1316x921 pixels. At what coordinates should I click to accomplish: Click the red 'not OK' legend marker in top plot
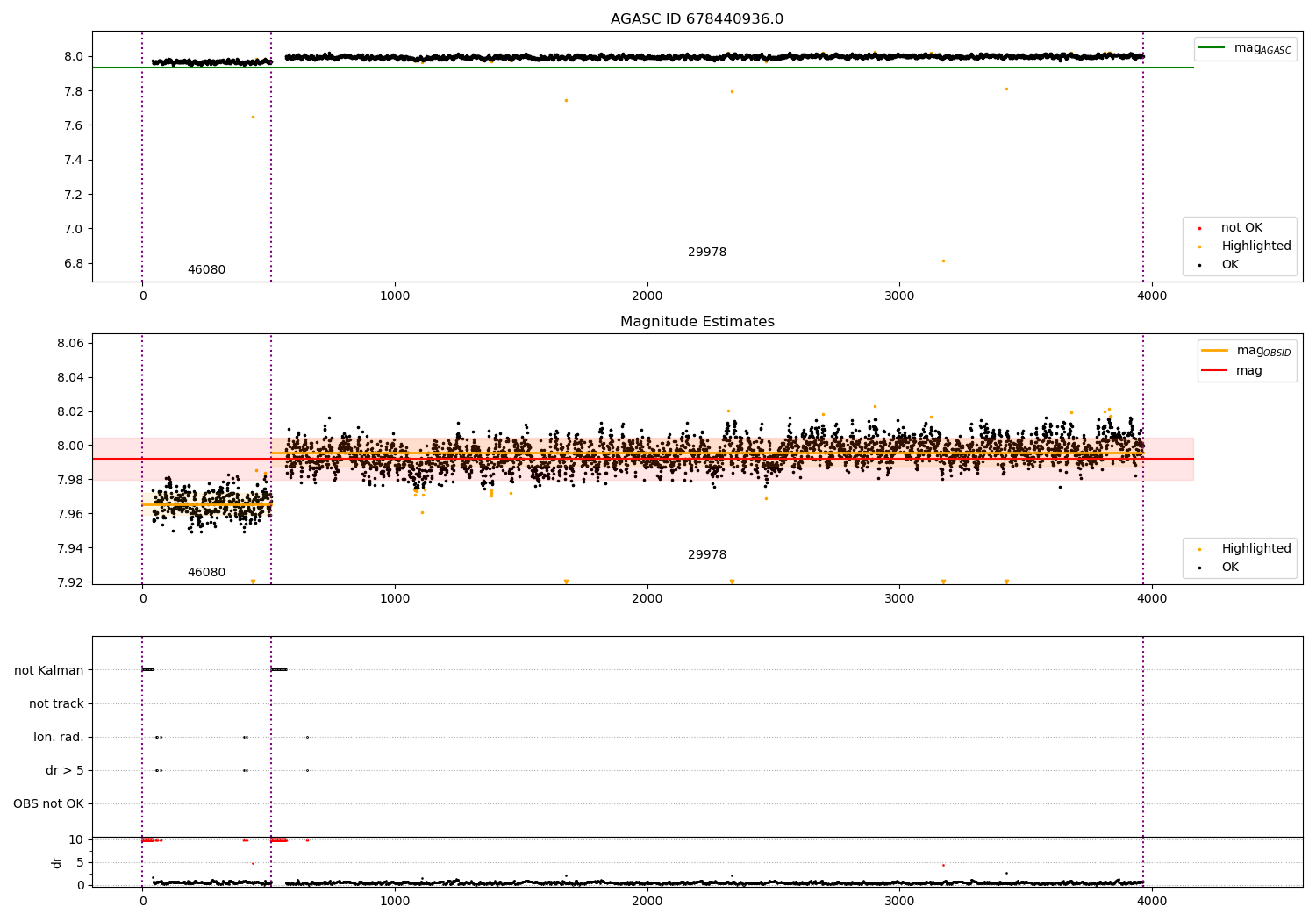pos(1199,228)
